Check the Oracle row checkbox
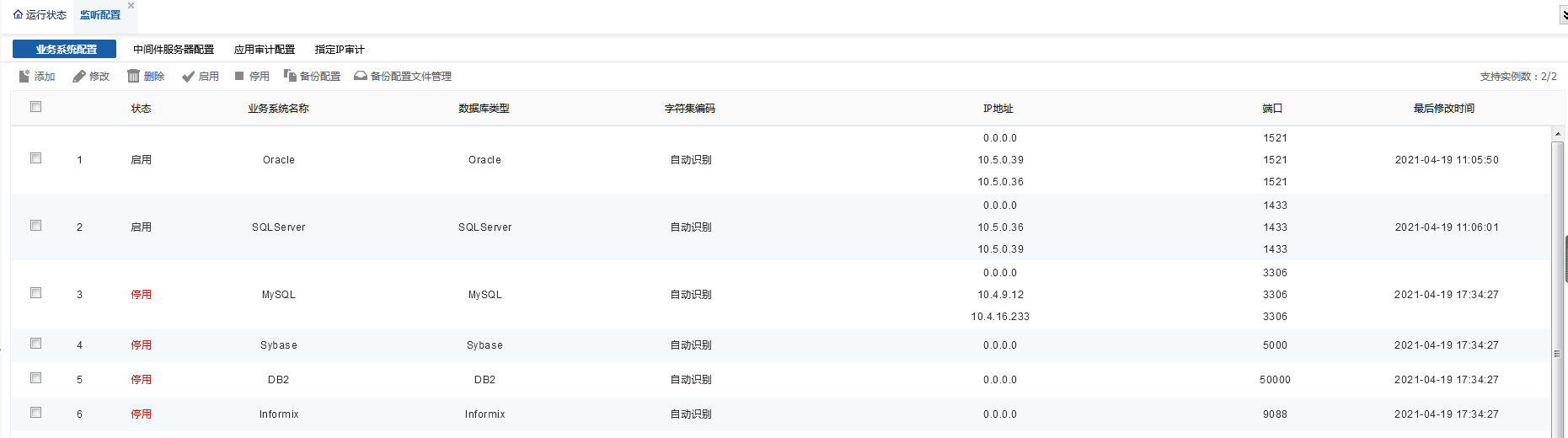The image size is (1568, 438). [35, 158]
